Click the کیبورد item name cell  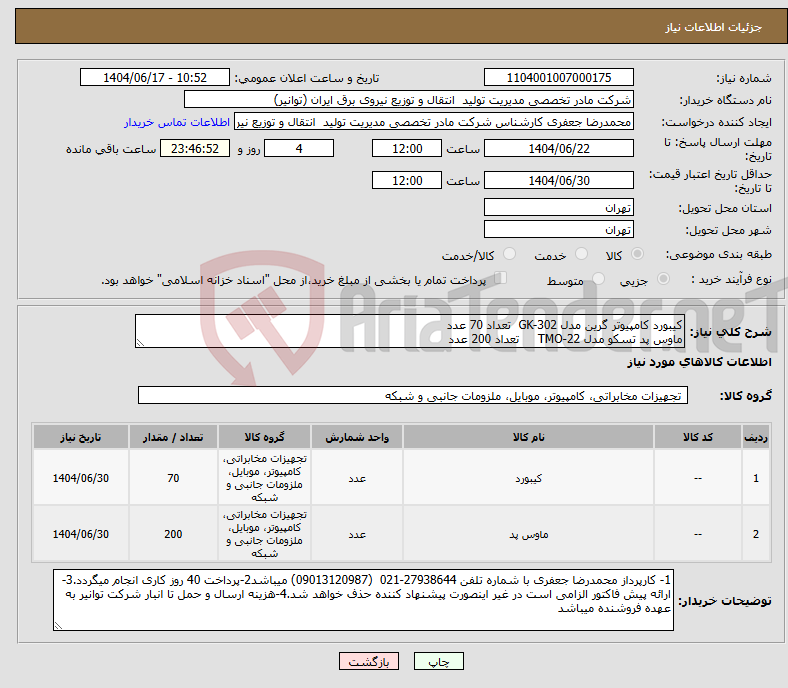coord(528,477)
